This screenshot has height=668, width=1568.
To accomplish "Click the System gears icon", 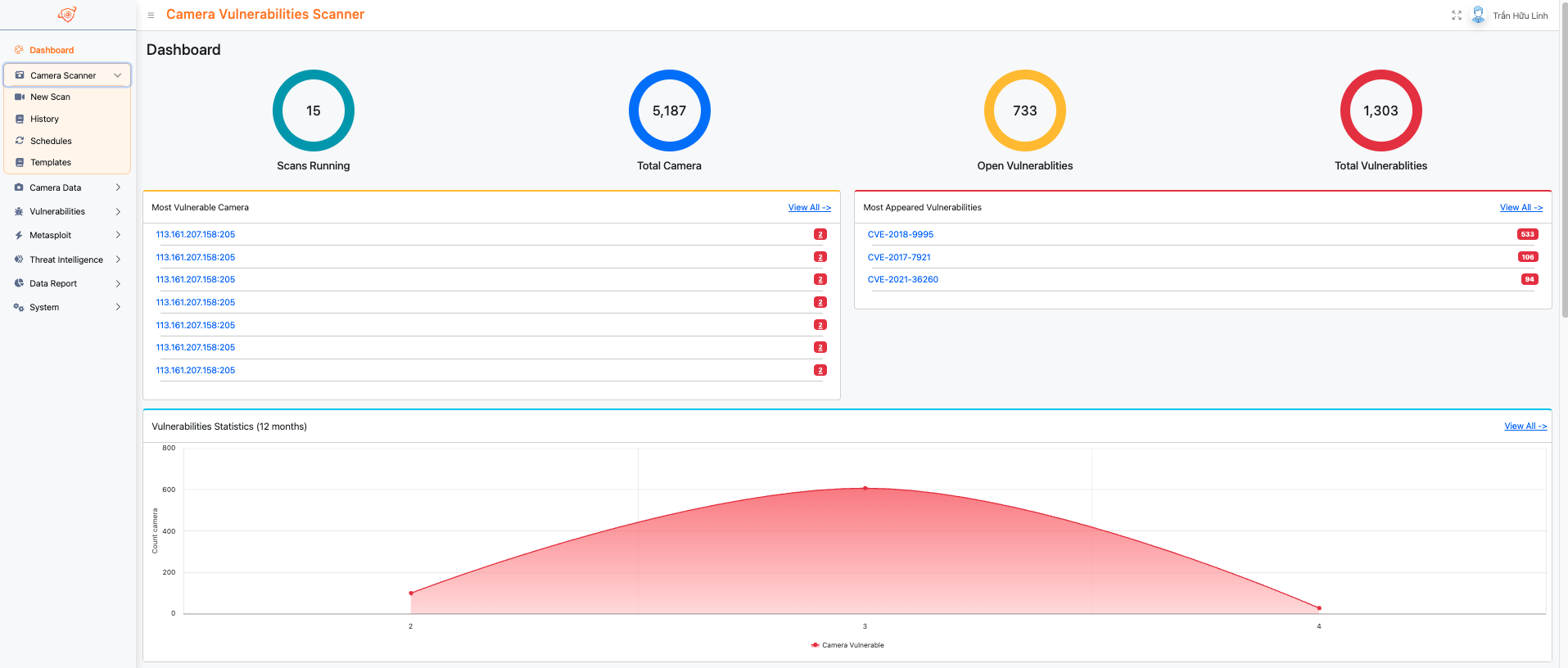I will [x=19, y=307].
